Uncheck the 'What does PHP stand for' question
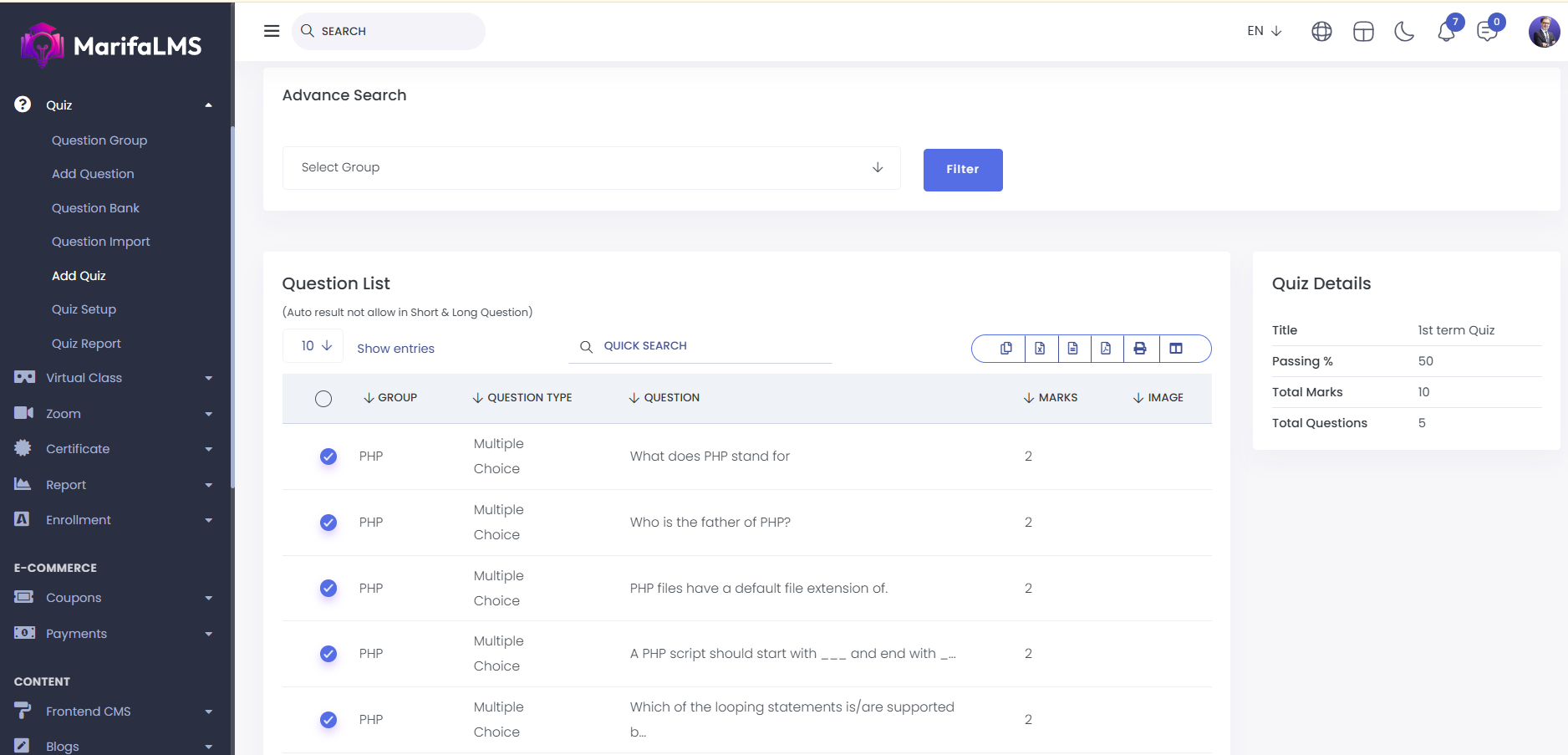The height and width of the screenshot is (755, 1568). 328,457
